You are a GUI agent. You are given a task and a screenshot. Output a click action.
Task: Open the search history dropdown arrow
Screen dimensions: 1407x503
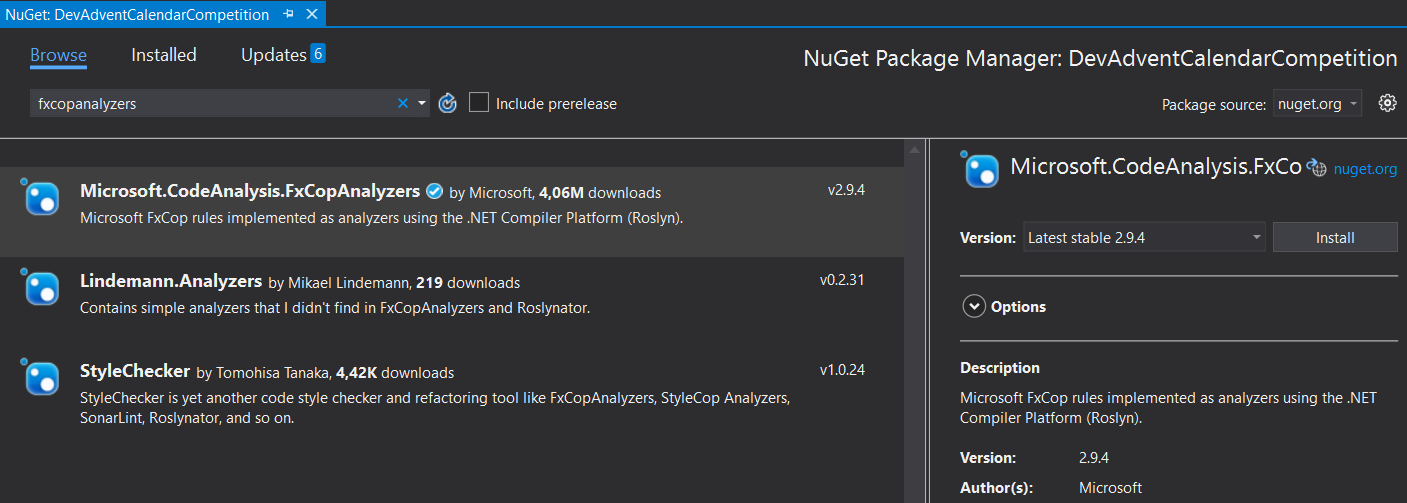tap(422, 103)
